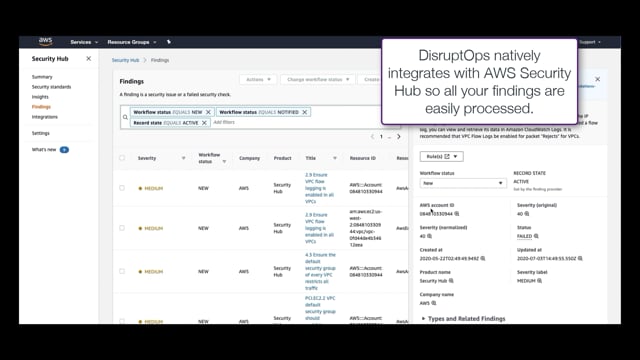Open Settings in sidebar
This screenshot has height=360, width=640.
(40, 133)
